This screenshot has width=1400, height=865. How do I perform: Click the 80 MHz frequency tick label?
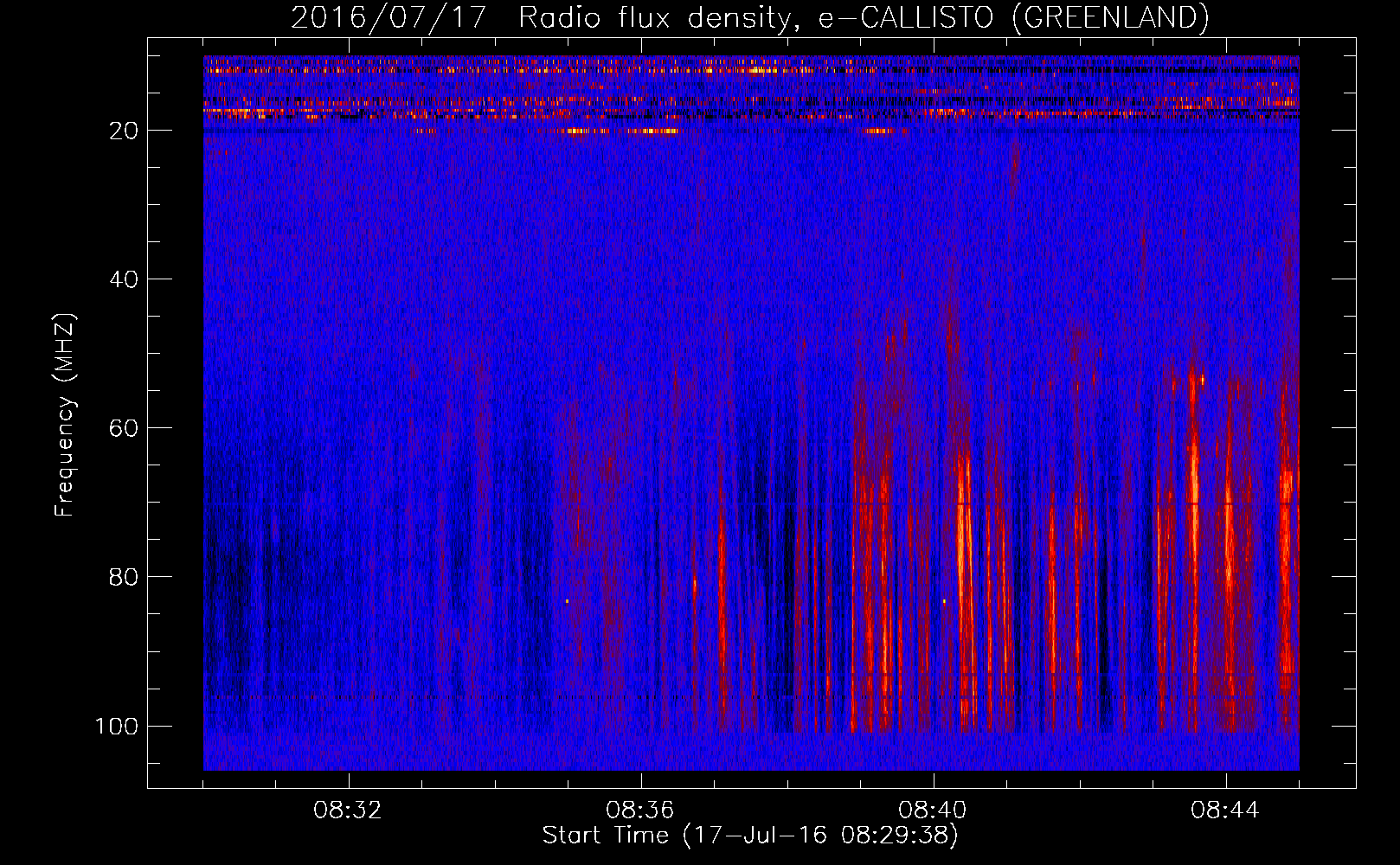pos(125,577)
